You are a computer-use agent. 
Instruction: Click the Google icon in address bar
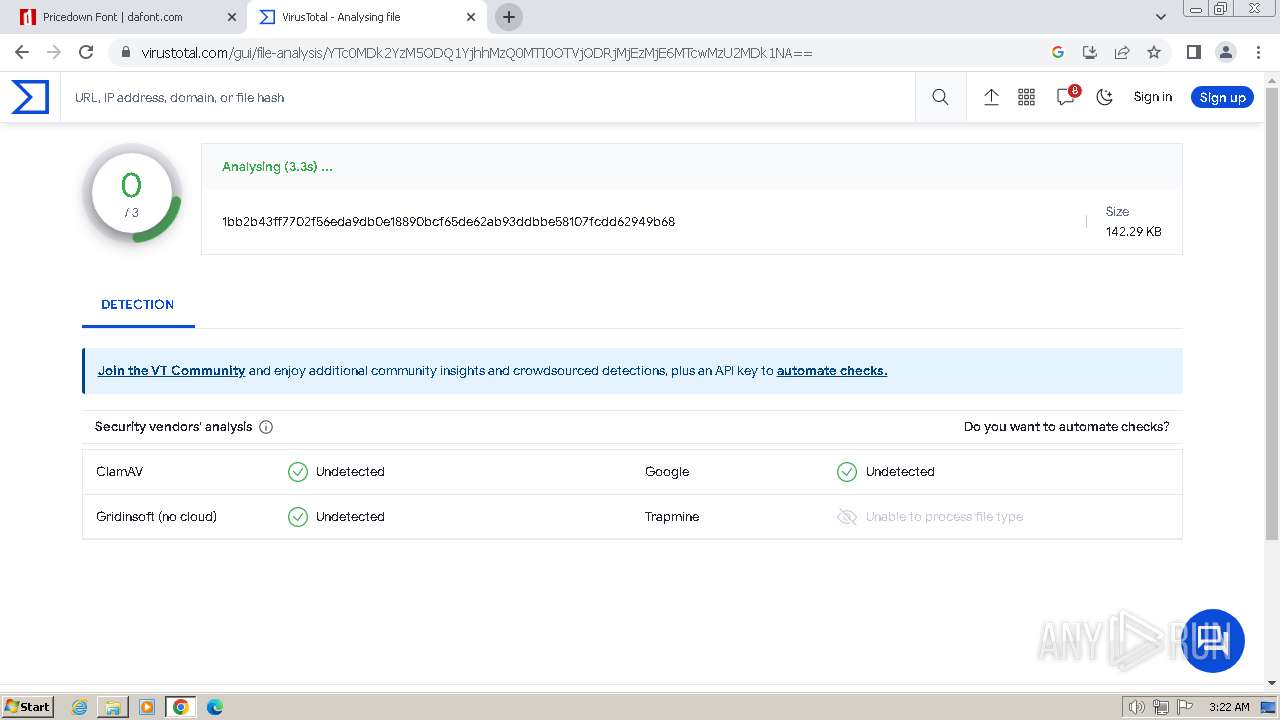tap(1058, 52)
